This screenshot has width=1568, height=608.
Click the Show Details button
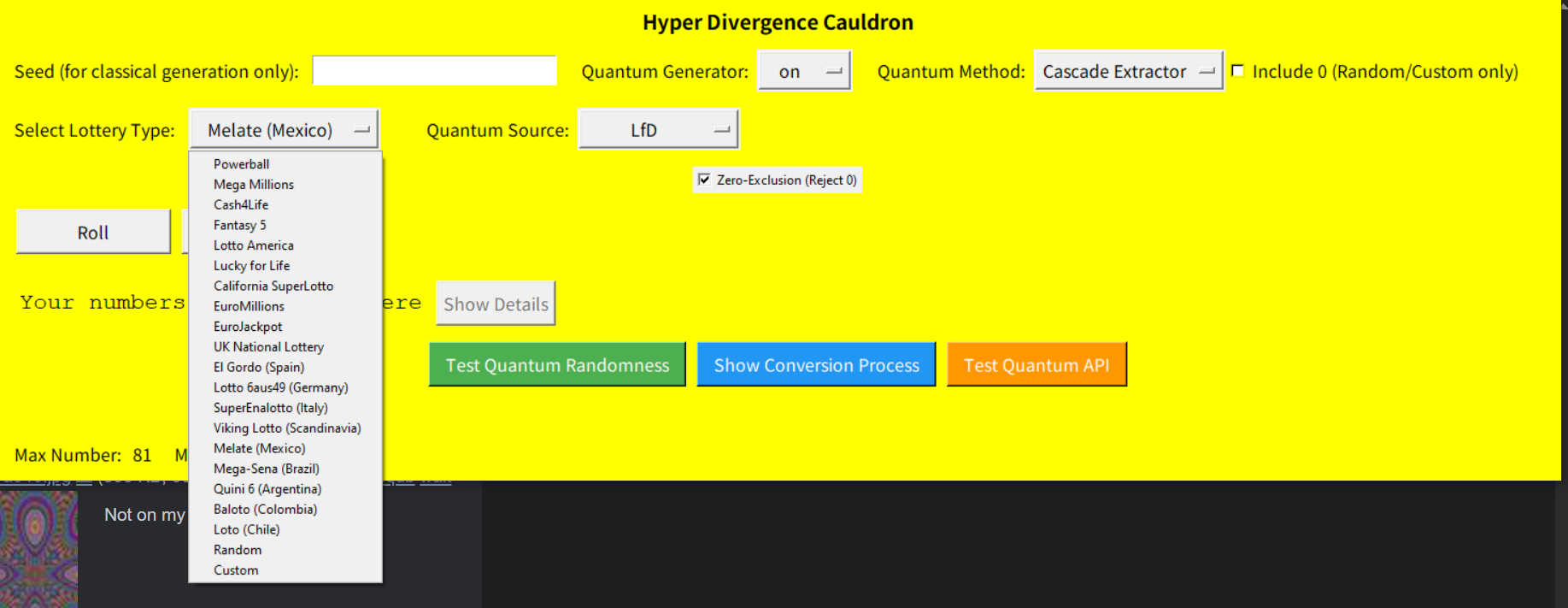pos(496,304)
